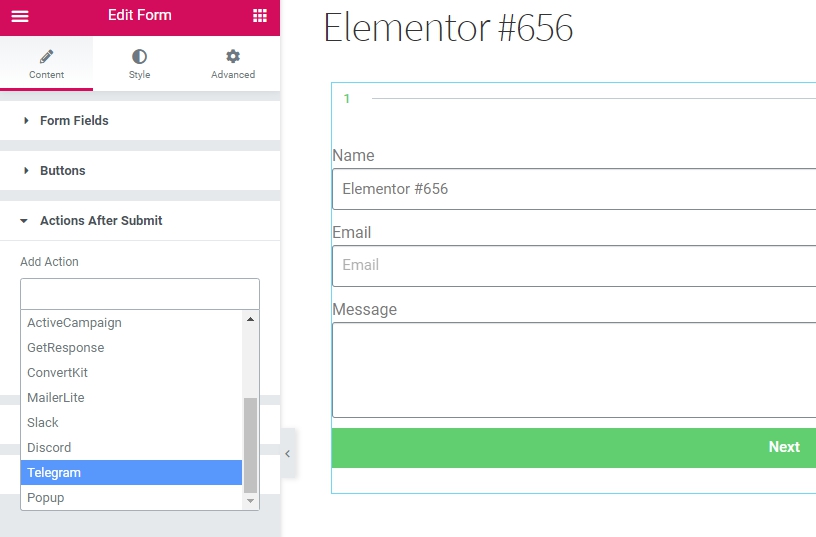Select ConvertKit from the action list
This screenshot has height=537, width=816.
pos(132,373)
